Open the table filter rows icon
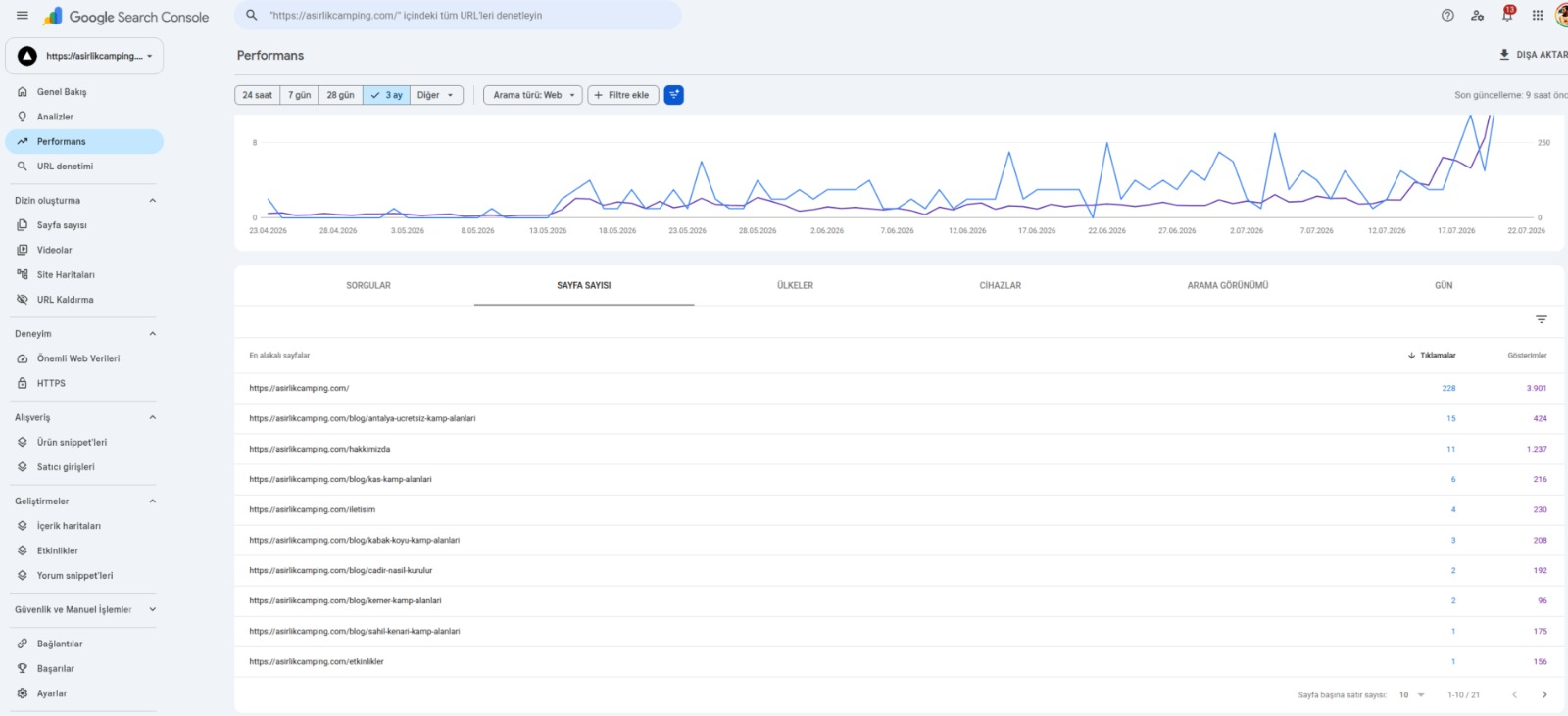This screenshot has width=1568, height=716. 1542,320
